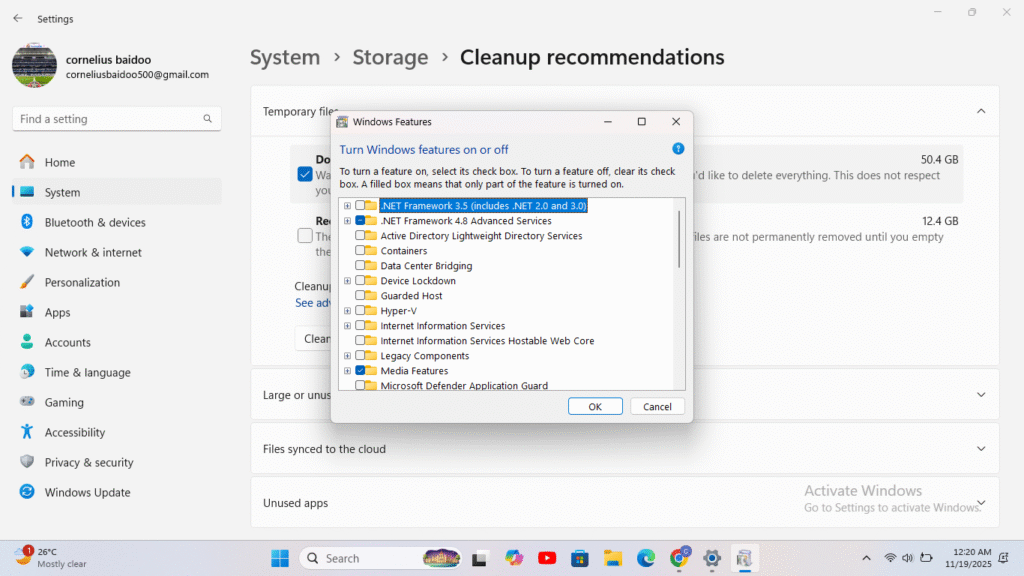Open Google Chrome from the taskbar
The width and height of the screenshot is (1024, 576).
click(679, 558)
